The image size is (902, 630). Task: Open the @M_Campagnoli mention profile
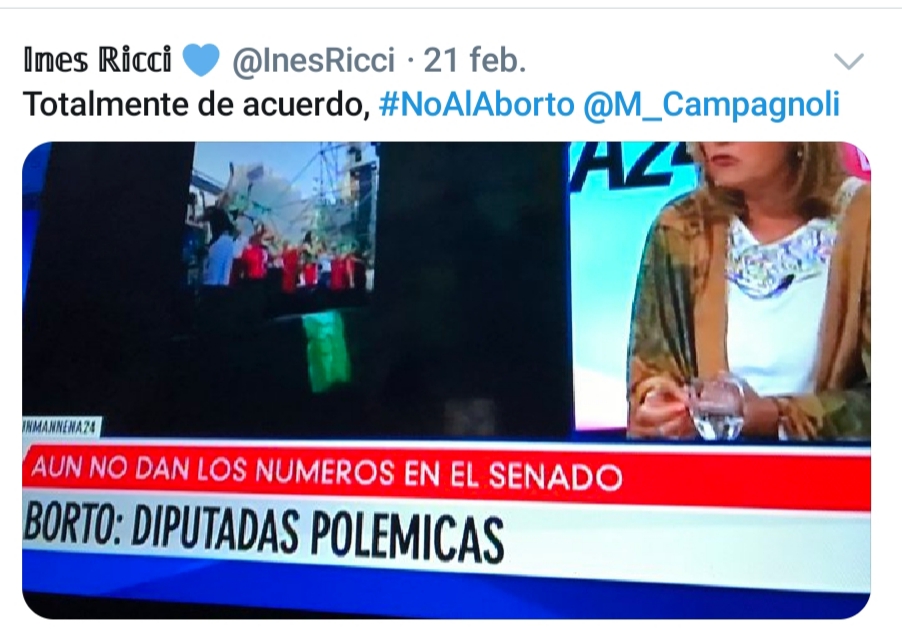point(712,105)
